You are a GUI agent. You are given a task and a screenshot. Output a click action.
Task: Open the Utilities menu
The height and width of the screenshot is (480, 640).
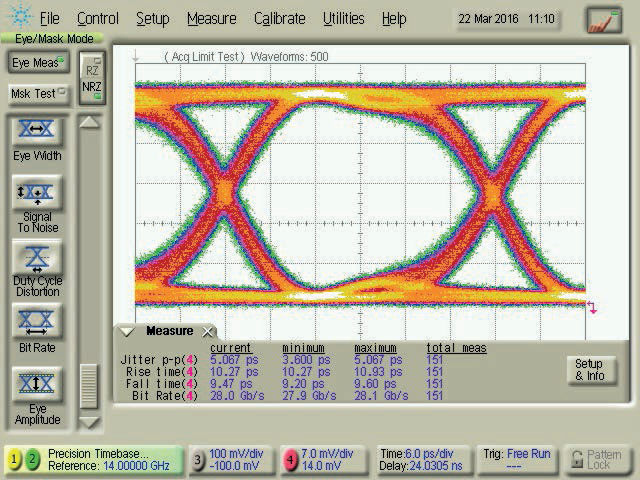click(343, 19)
